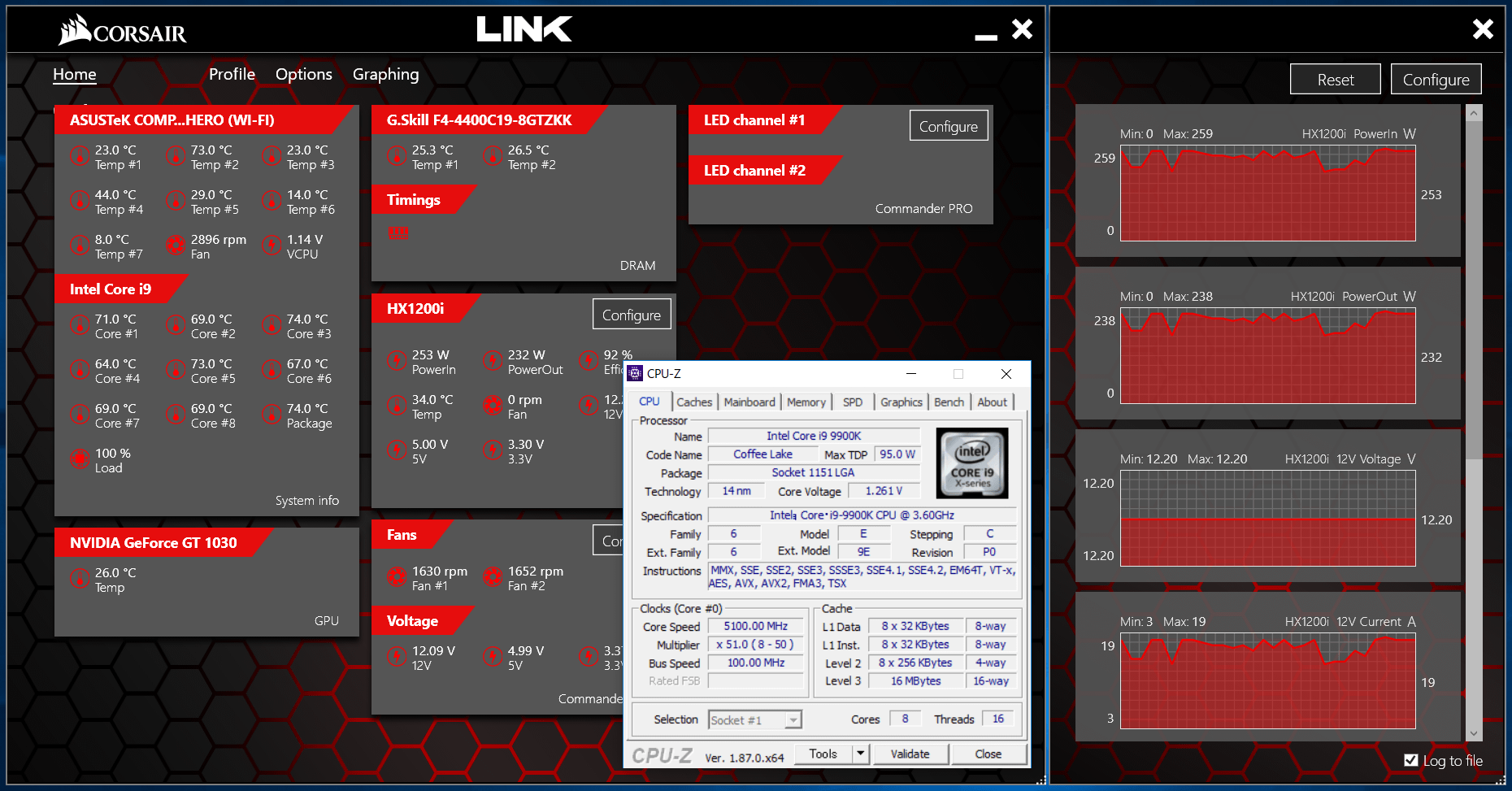Click the 1.14 V VCPU voltage icon
This screenshot has height=791, width=1512.
[x=271, y=246]
